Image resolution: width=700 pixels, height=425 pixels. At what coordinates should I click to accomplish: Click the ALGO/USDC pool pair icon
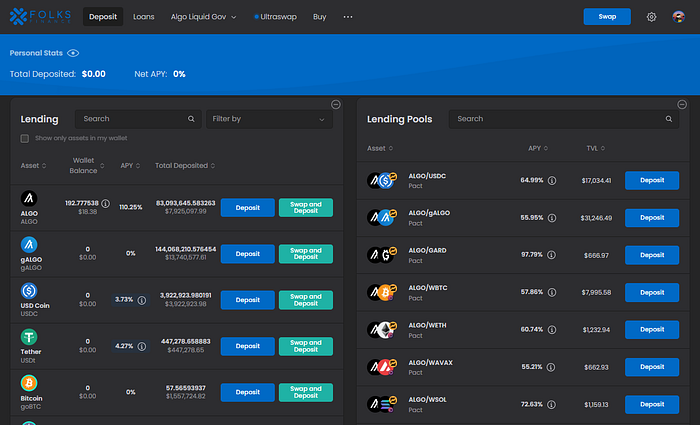pyautogui.click(x=382, y=180)
